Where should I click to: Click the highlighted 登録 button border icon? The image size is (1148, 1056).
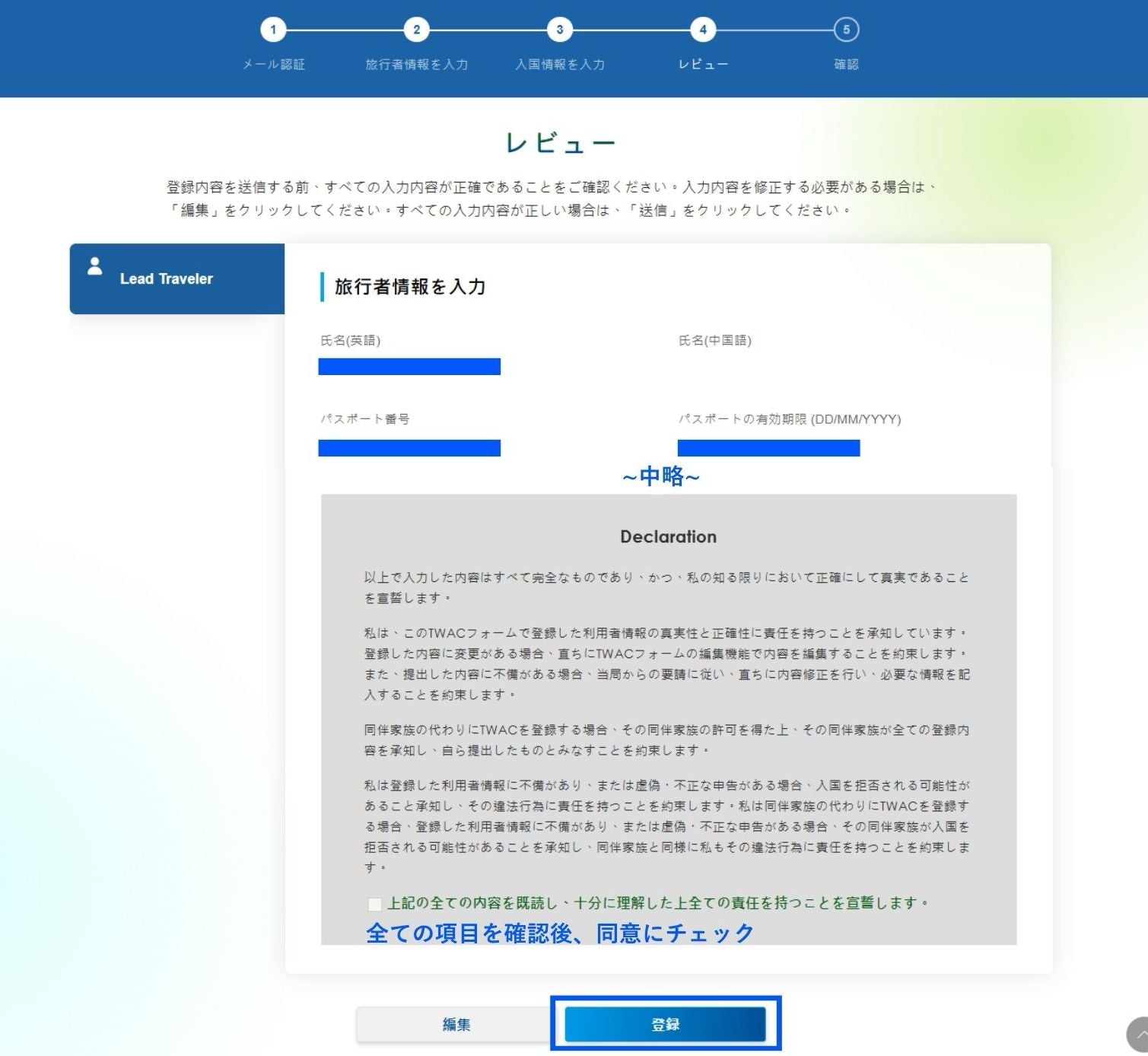click(665, 1025)
